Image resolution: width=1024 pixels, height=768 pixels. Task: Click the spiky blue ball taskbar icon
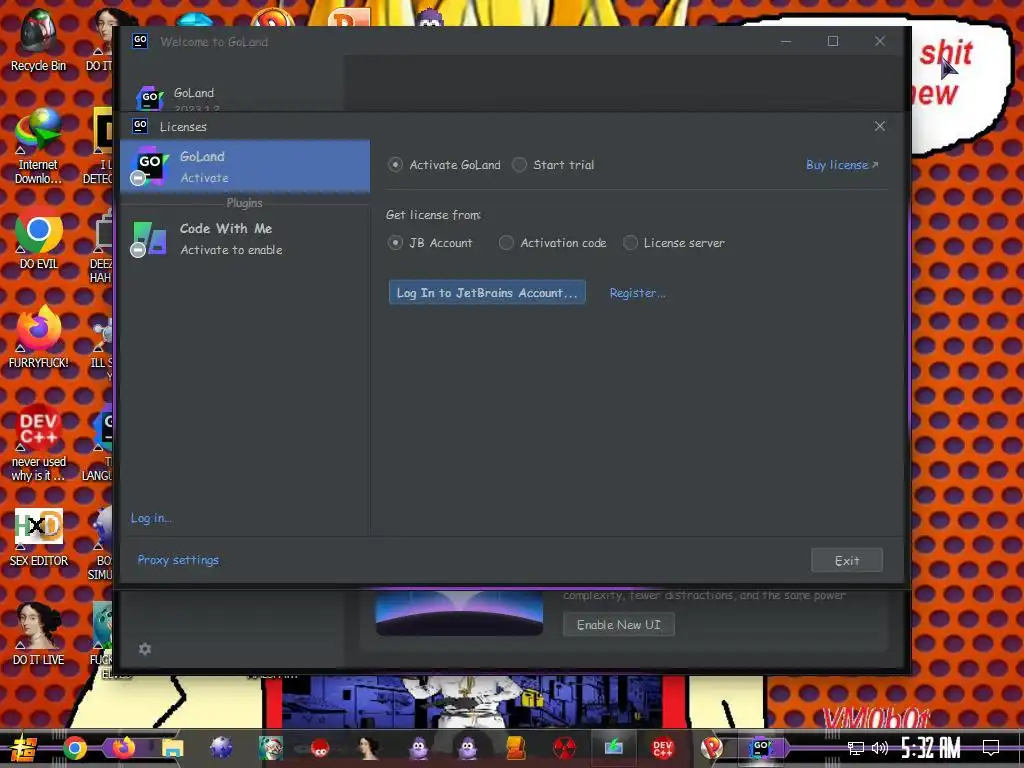point(221,748)
